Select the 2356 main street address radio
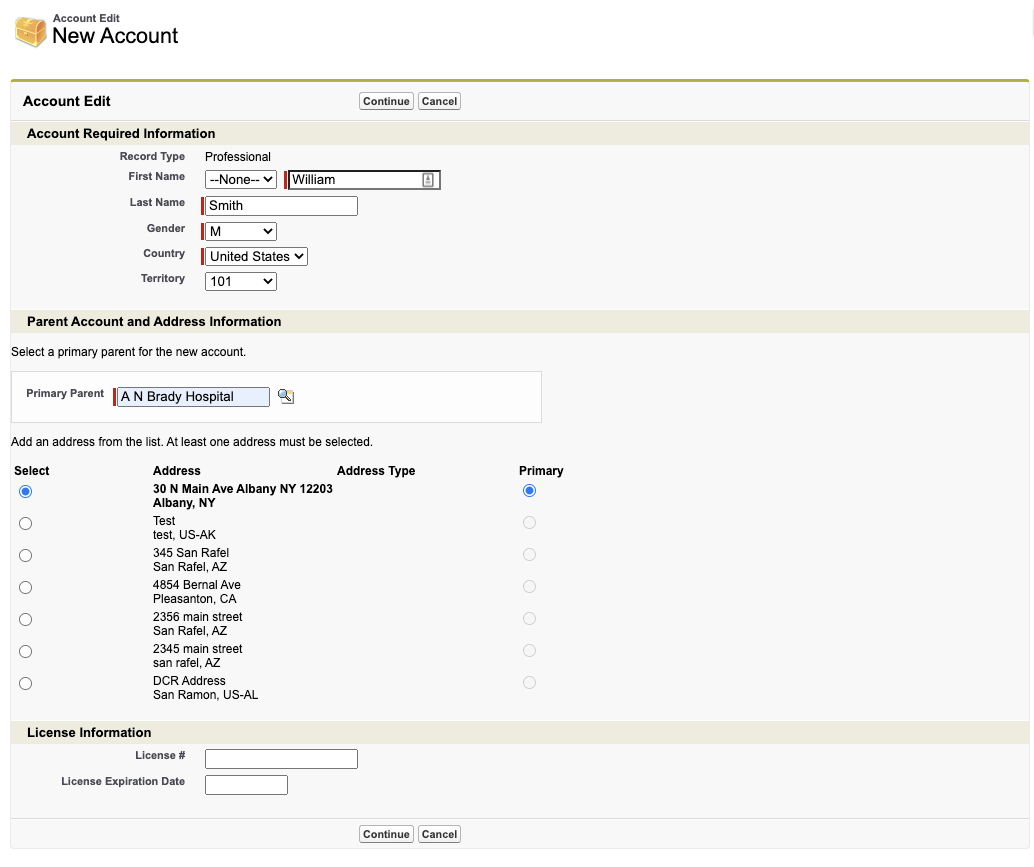The width and height of the screenshot is (1034, 867). pyautogui.click(x=26, y=619)
